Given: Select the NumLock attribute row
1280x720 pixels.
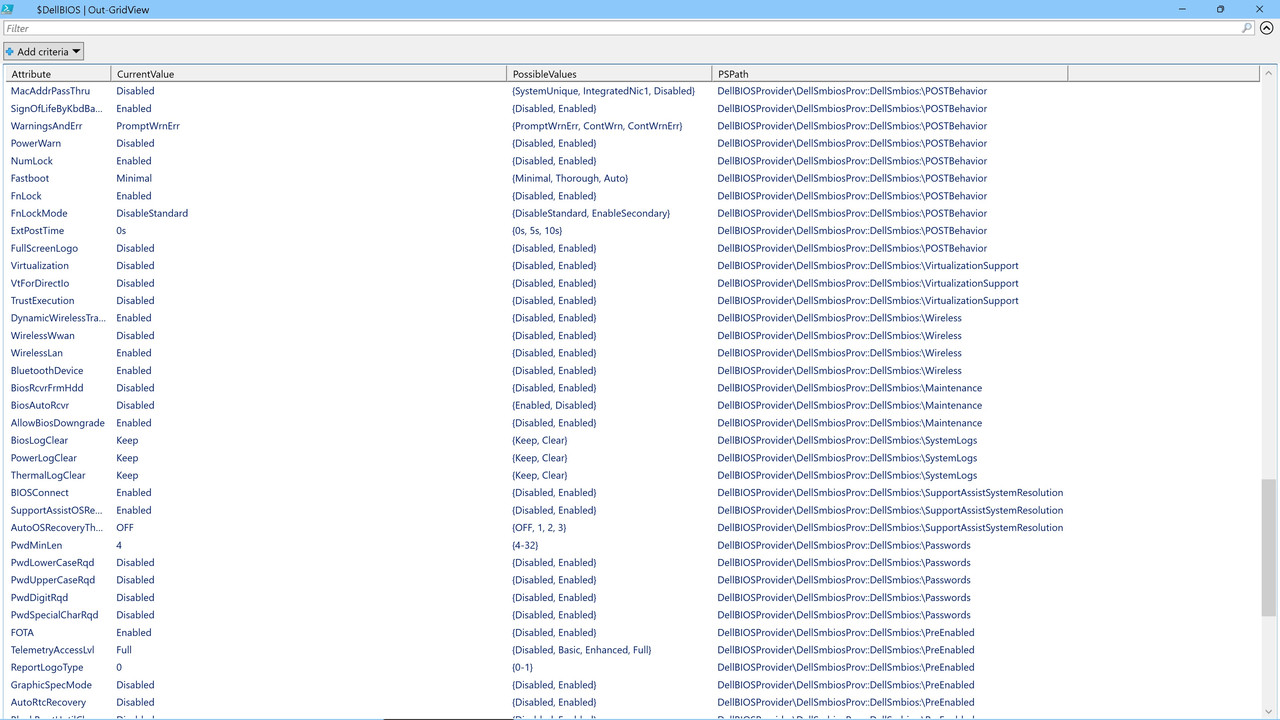Looking at the screenshot, I should coord(632,161).
